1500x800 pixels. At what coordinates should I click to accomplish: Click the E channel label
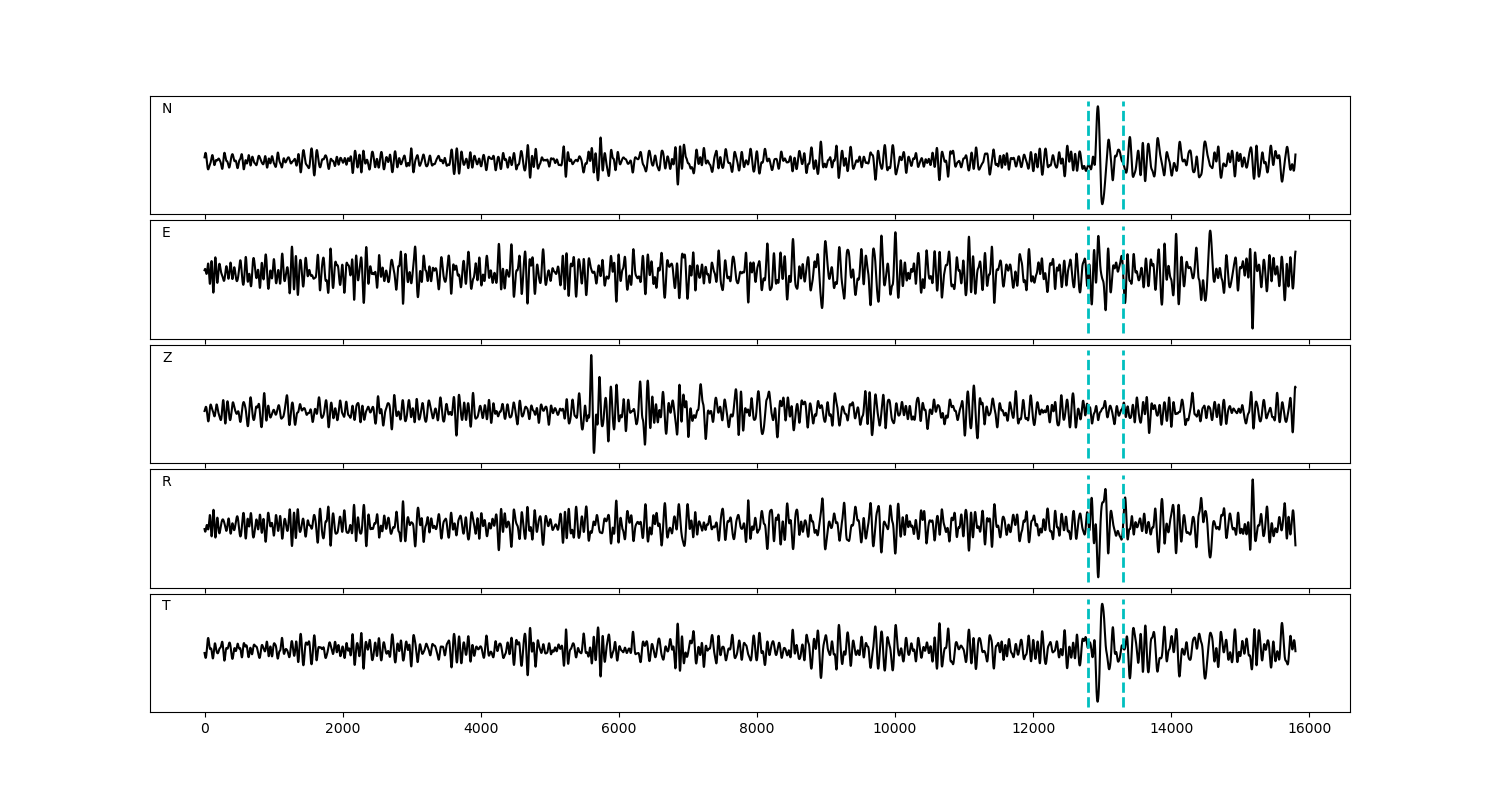coord(166,233)
